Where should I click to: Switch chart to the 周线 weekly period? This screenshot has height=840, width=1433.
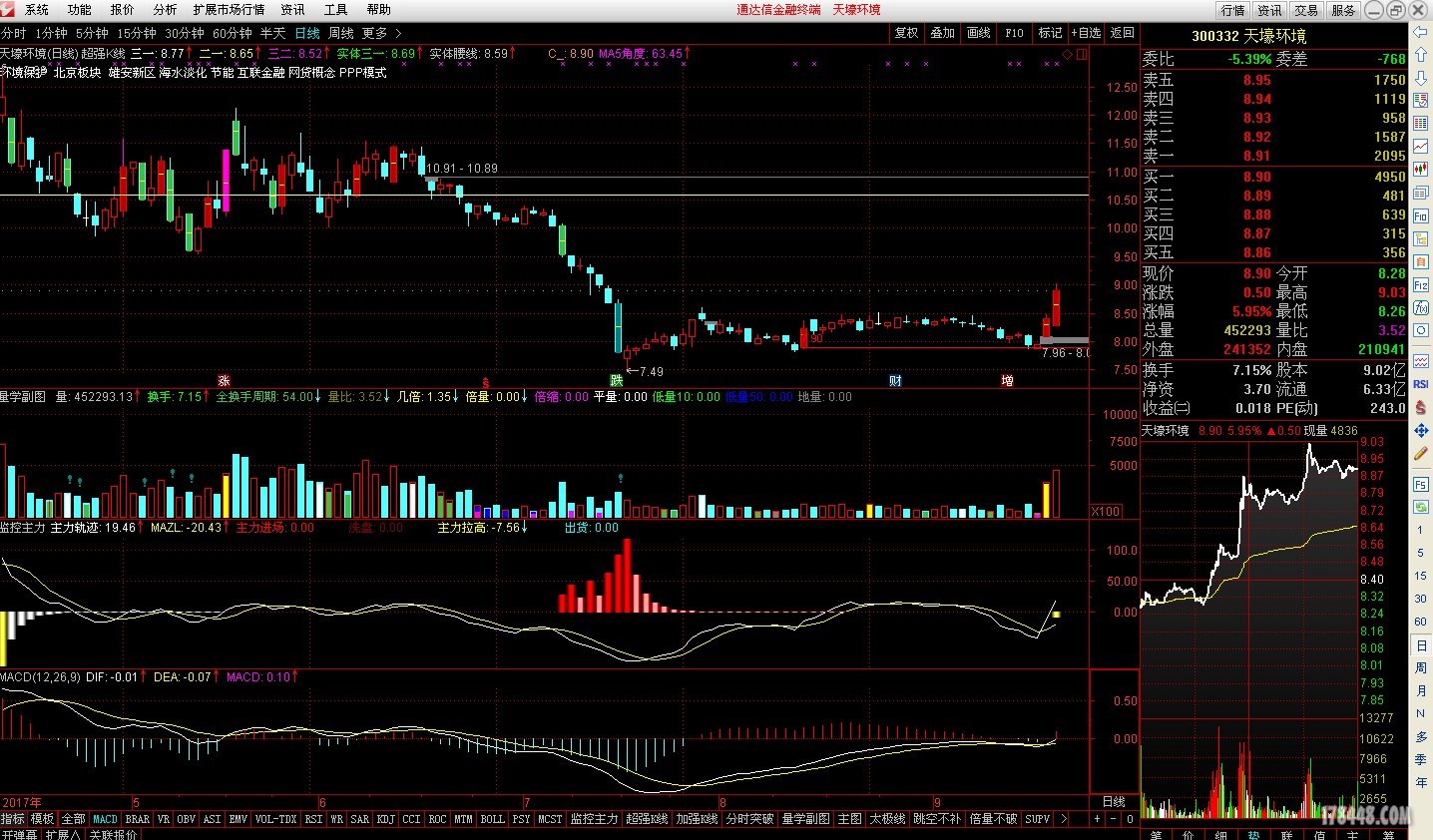coord(341,33)
